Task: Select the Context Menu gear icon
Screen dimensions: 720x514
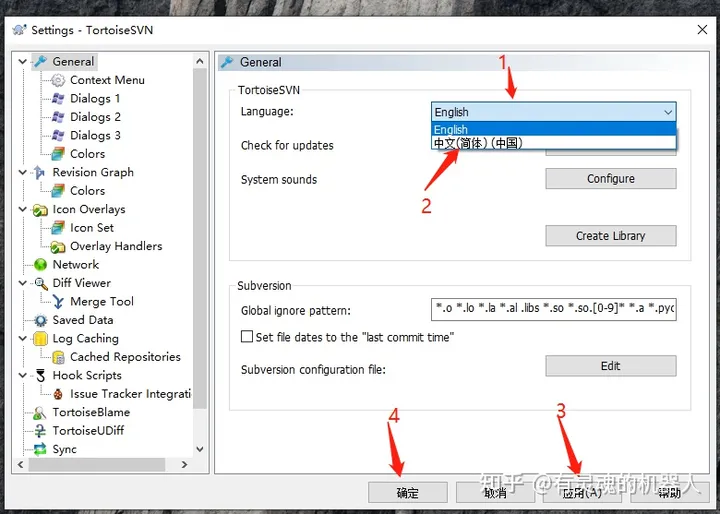Action: [x=59, y=80]
